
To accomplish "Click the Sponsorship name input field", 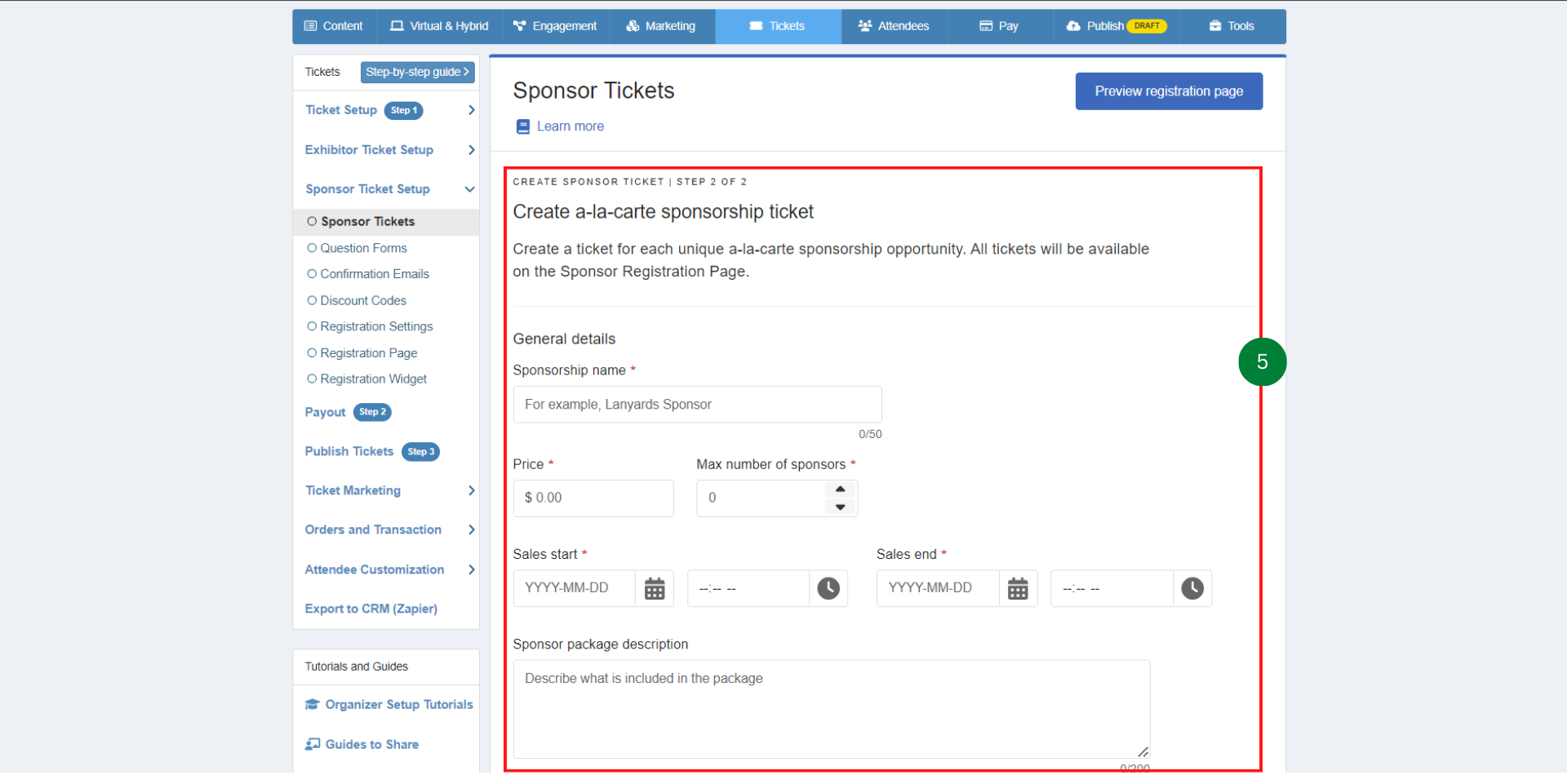I will click(697, 404).
